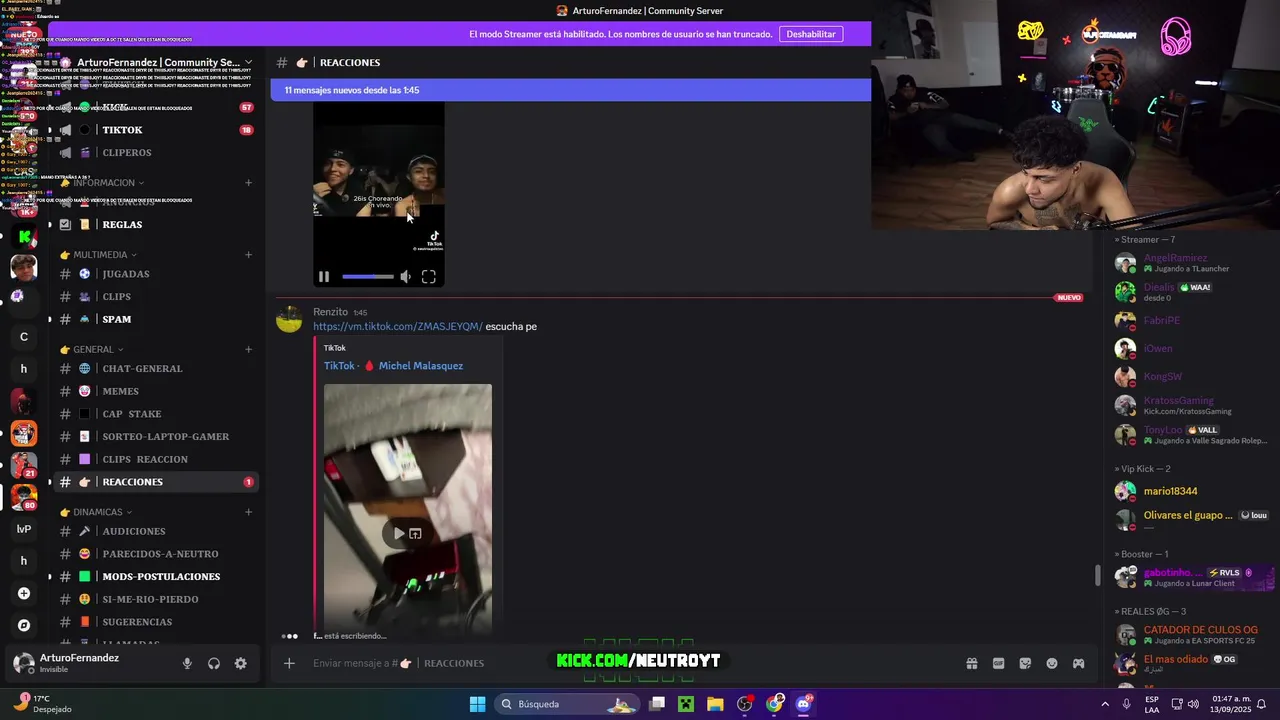Image resolution: width=1280 pixels, height=720 pixels.
Task: Focus the Enviar mensaje input field
Action: [630, 663]
